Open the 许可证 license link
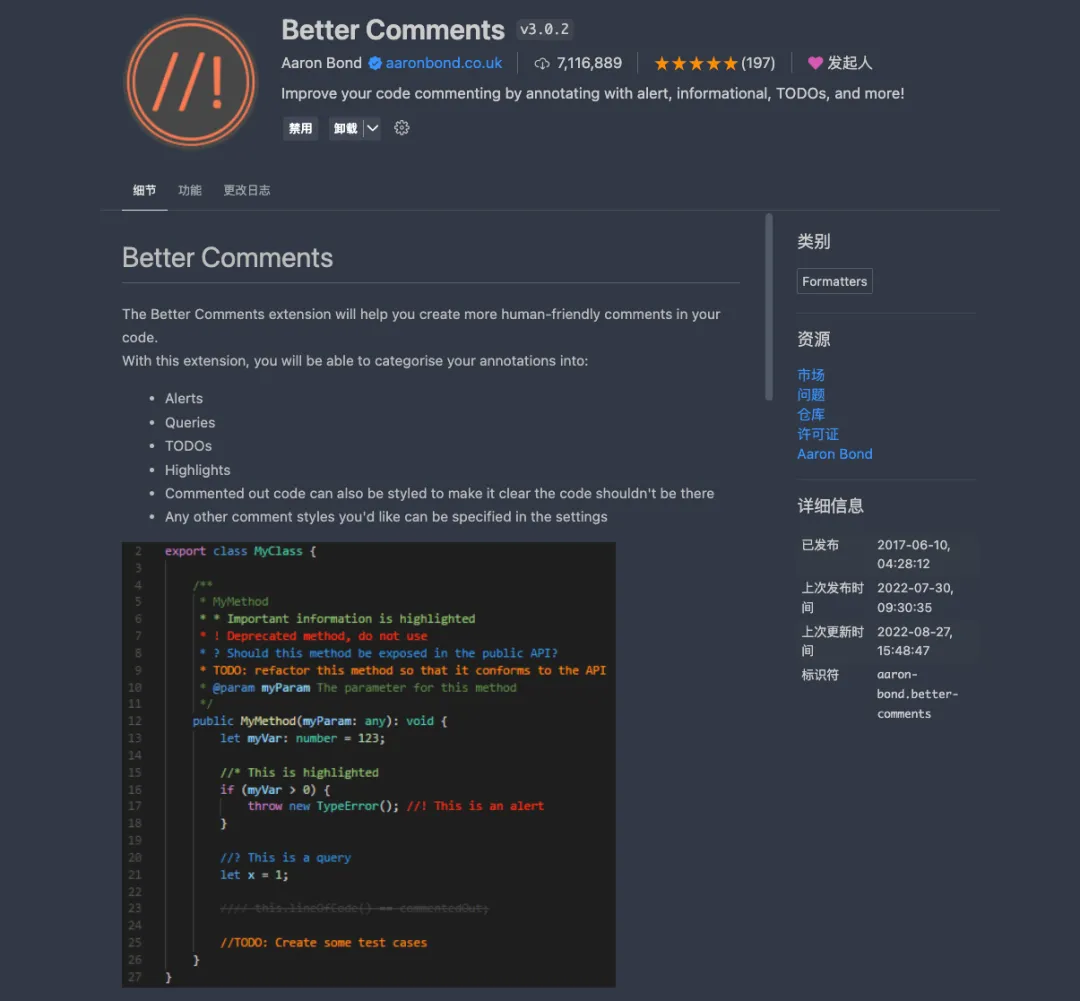This screenshot has height=1001, width=1080. pos(818,434)
